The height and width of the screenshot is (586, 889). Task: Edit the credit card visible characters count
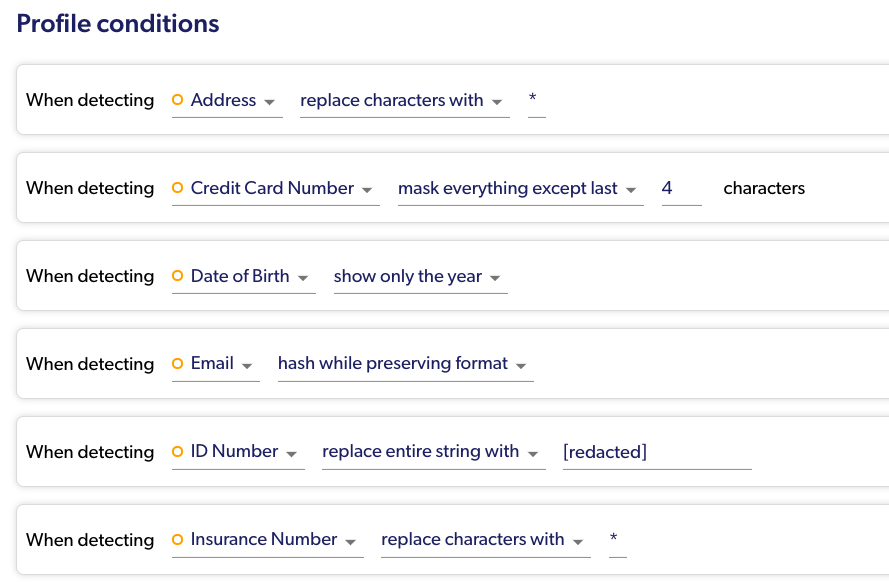681,189
